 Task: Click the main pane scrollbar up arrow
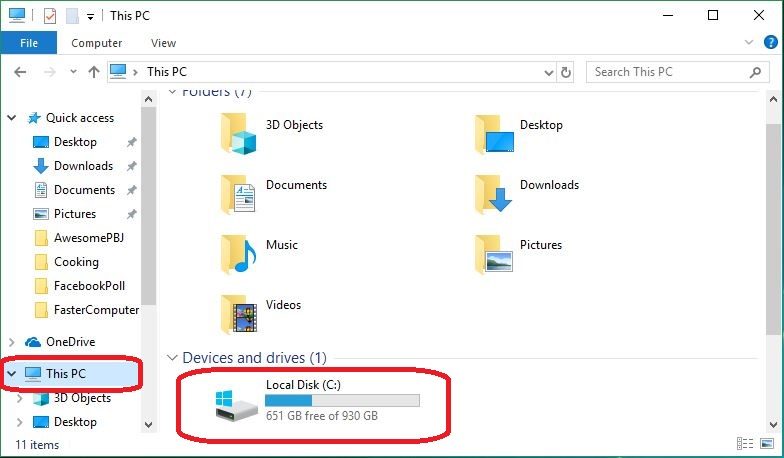(x=773, y=100)
